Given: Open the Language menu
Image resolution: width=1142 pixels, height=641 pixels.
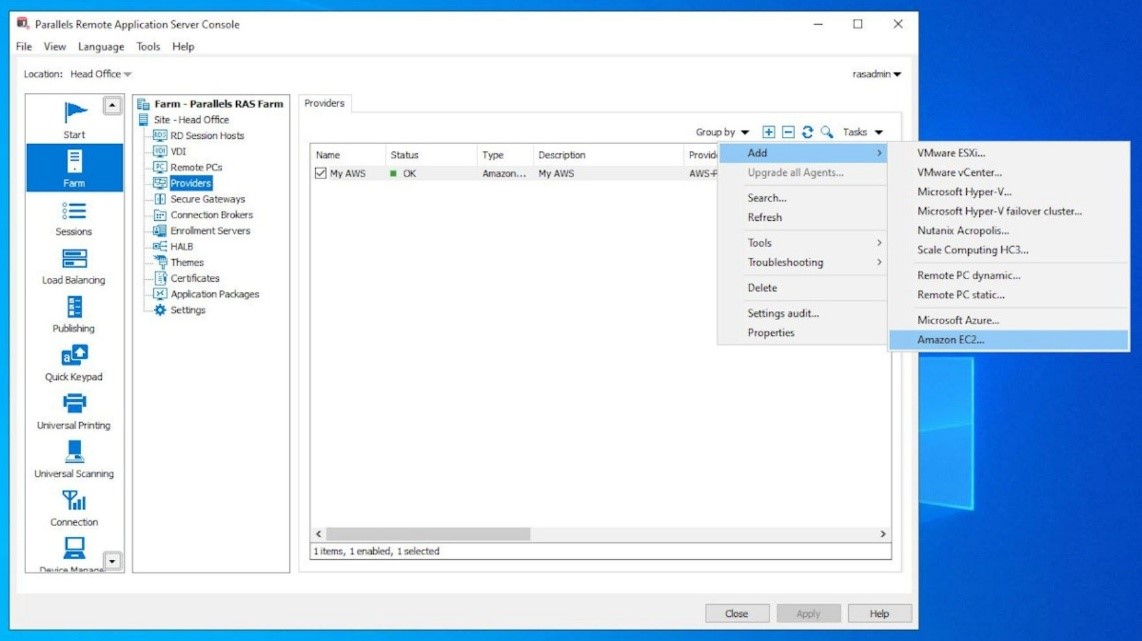Looking at the screenshot, I should (x=101, y=46).
